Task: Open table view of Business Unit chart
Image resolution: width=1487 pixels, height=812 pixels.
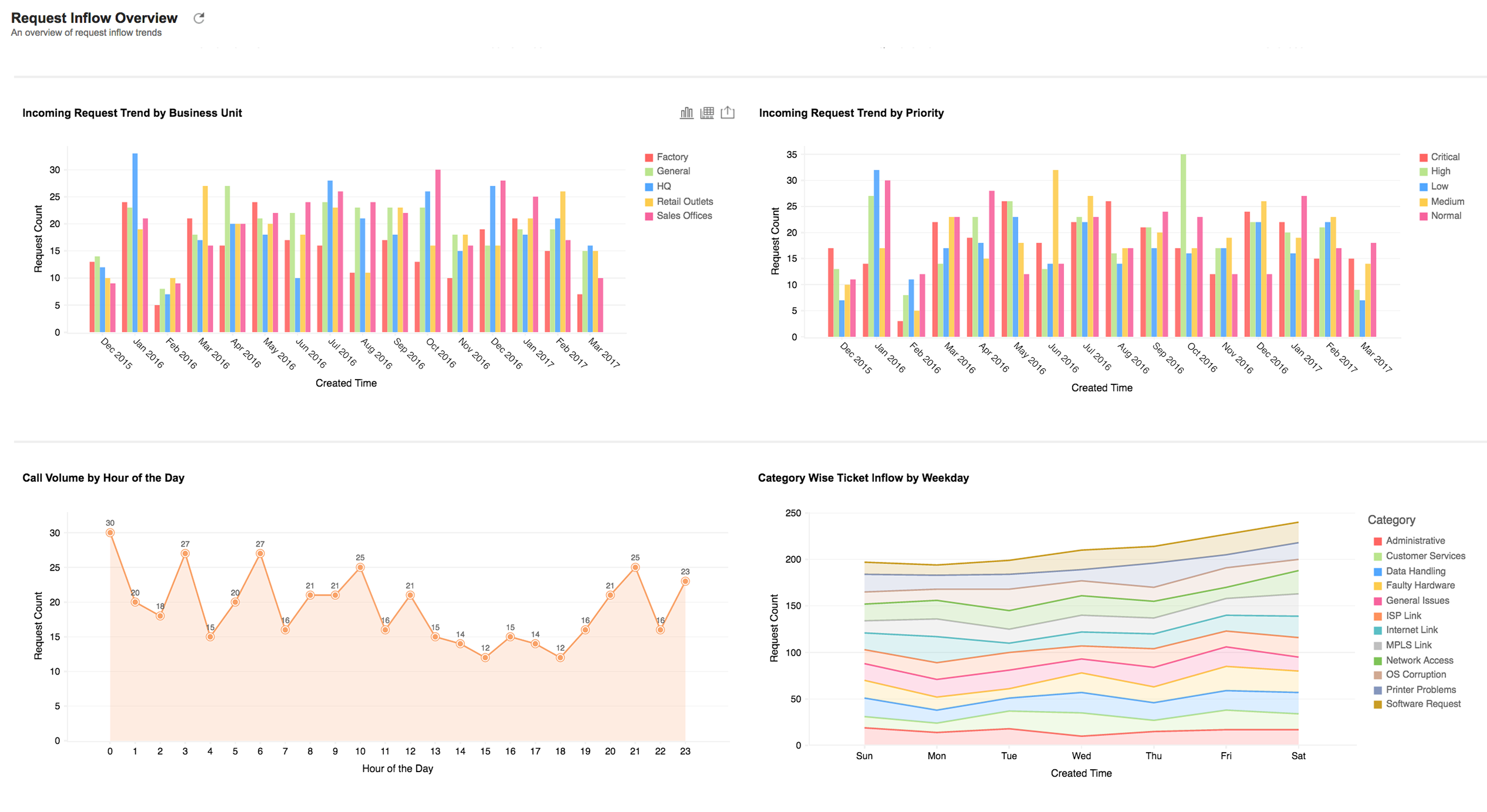Action: tap(706, 113)
